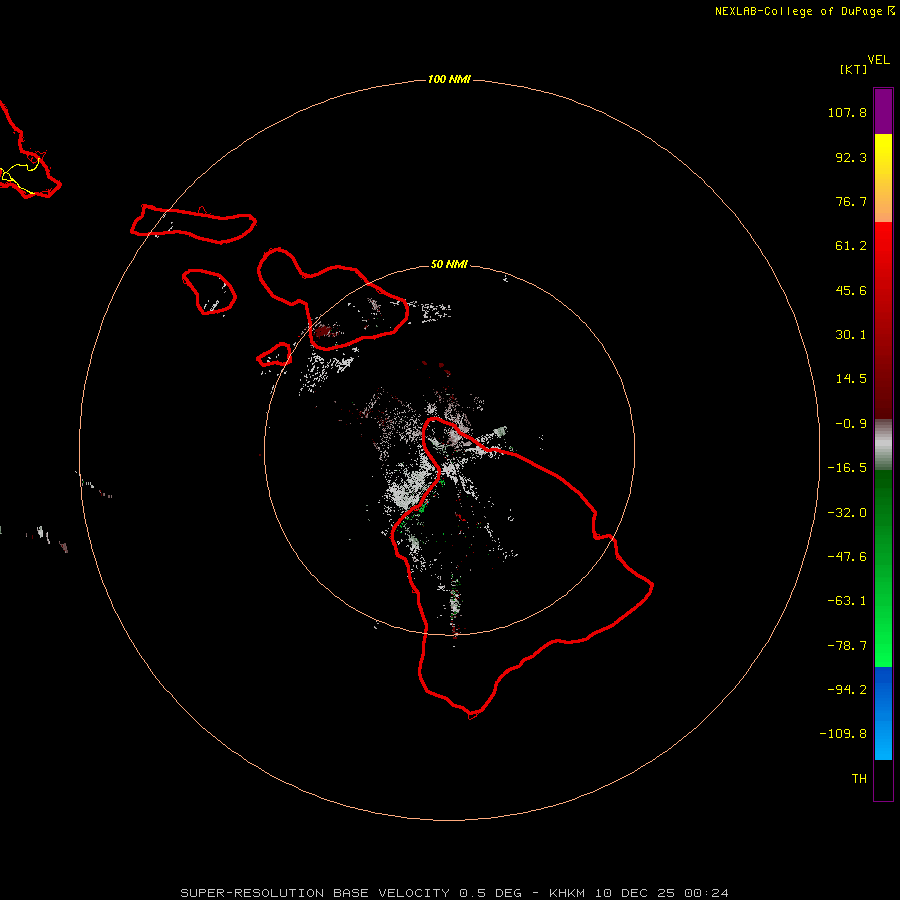Click the 14.5 velocity scale label
900x900 pixels.
coord(851,379)
